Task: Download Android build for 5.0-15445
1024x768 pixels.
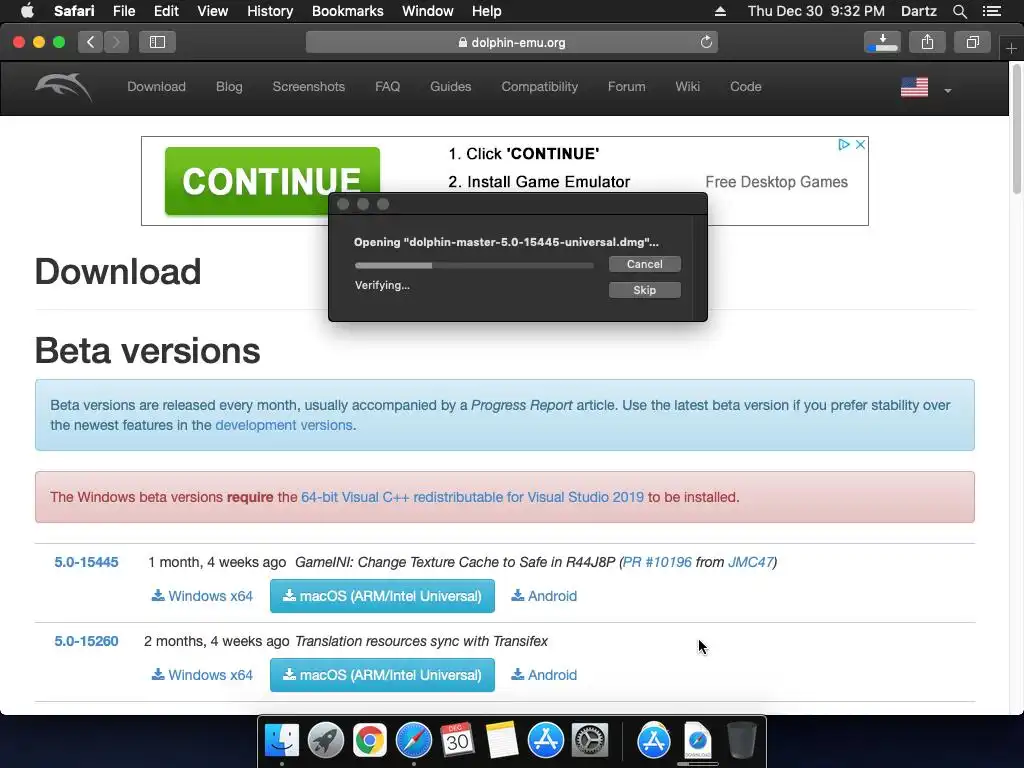Action: coord(544,596)
